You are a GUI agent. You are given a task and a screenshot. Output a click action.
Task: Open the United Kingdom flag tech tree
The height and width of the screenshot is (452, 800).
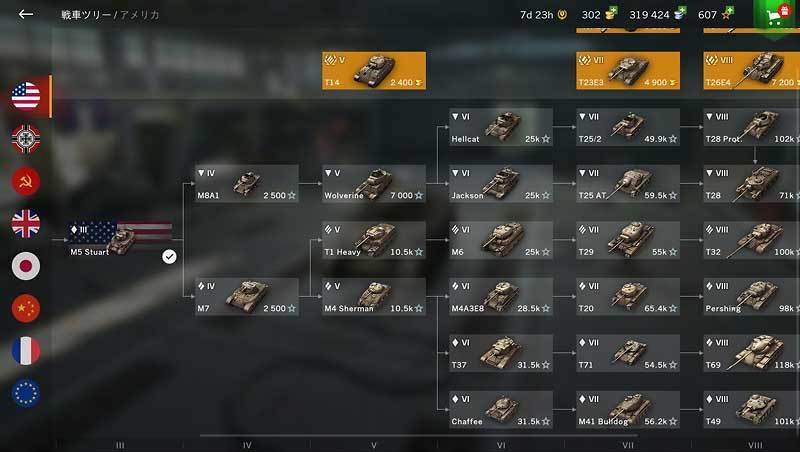point(26,223)
